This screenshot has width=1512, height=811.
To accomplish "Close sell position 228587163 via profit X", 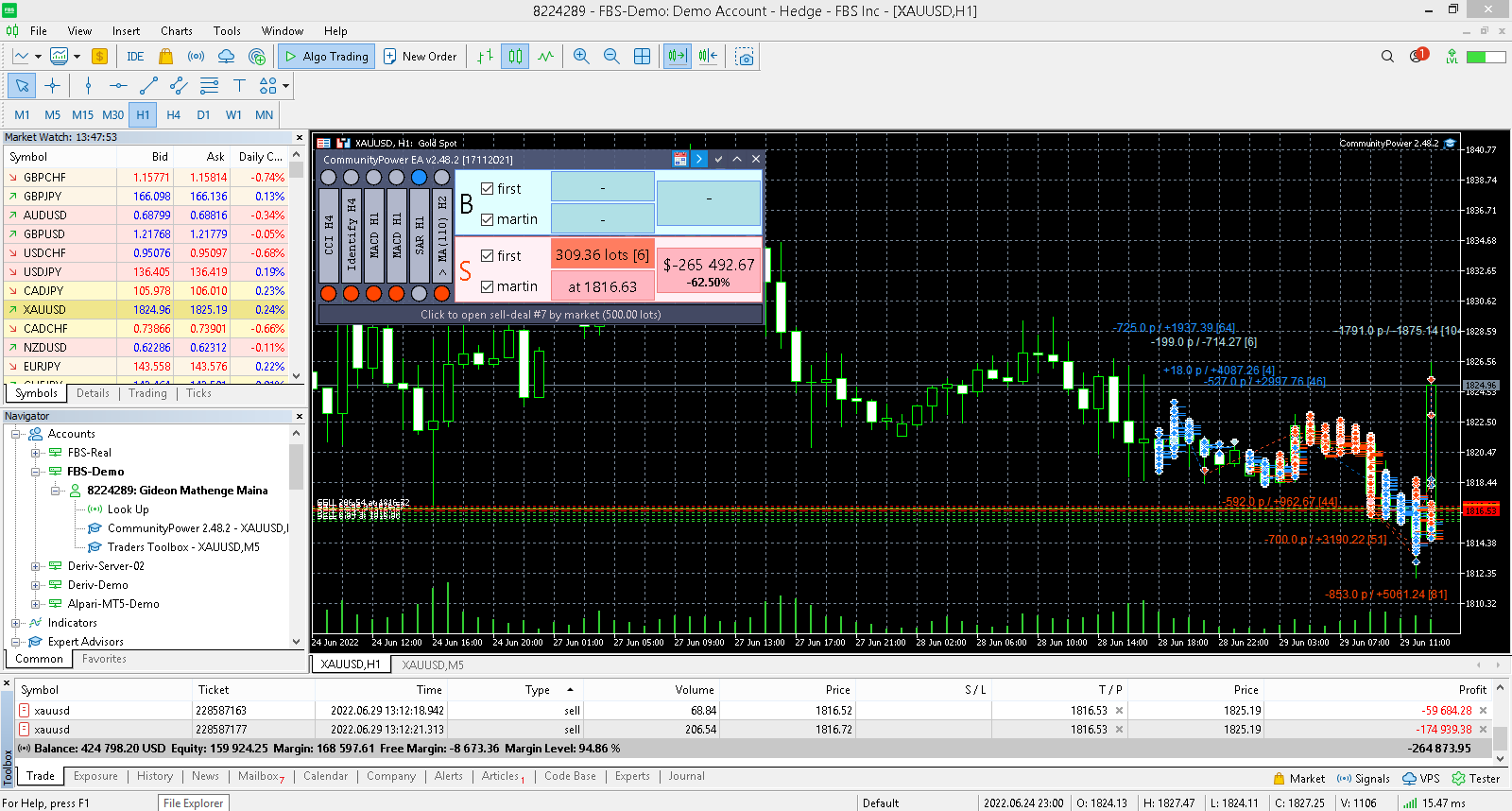I will point(1483,711).
